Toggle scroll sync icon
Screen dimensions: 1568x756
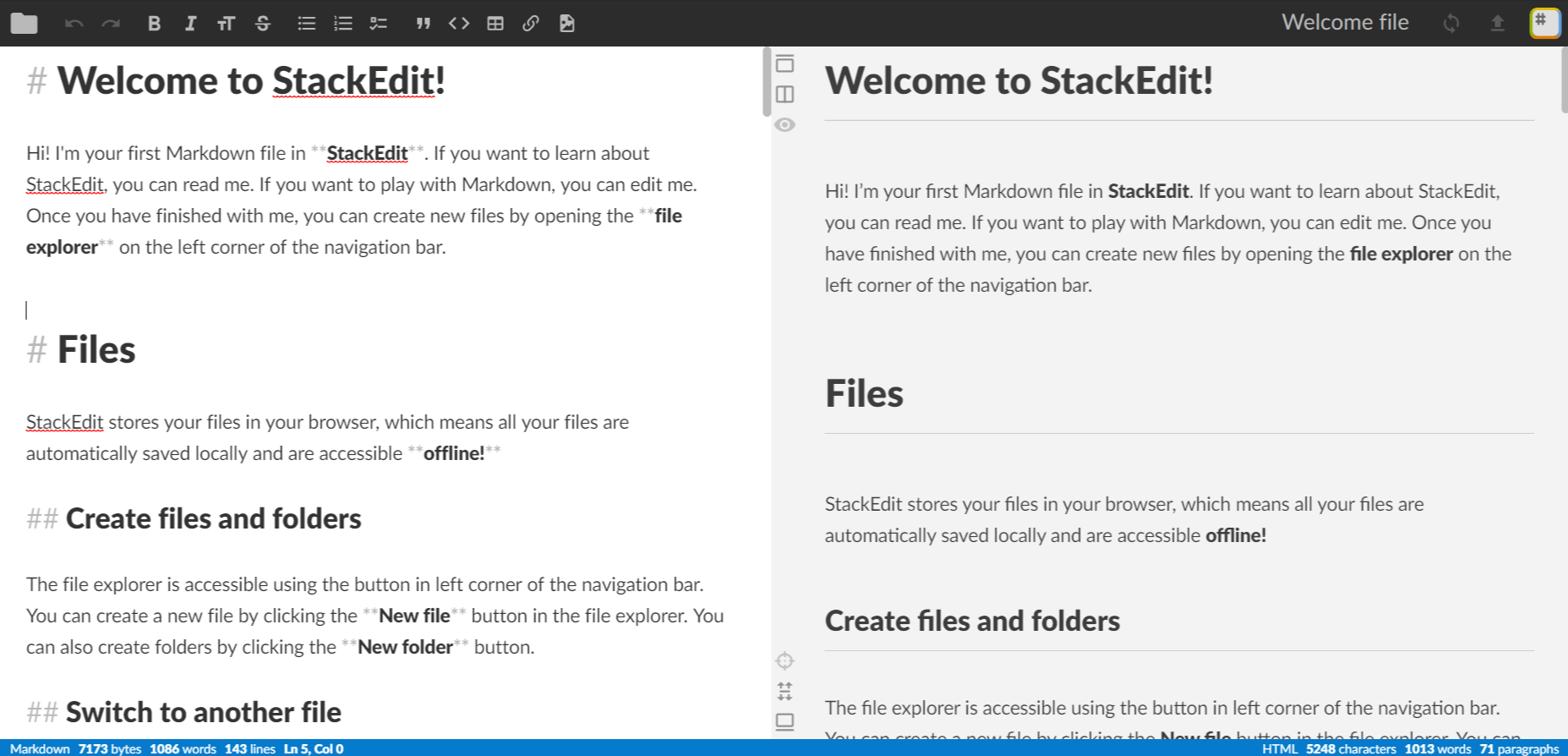[784, 691]
